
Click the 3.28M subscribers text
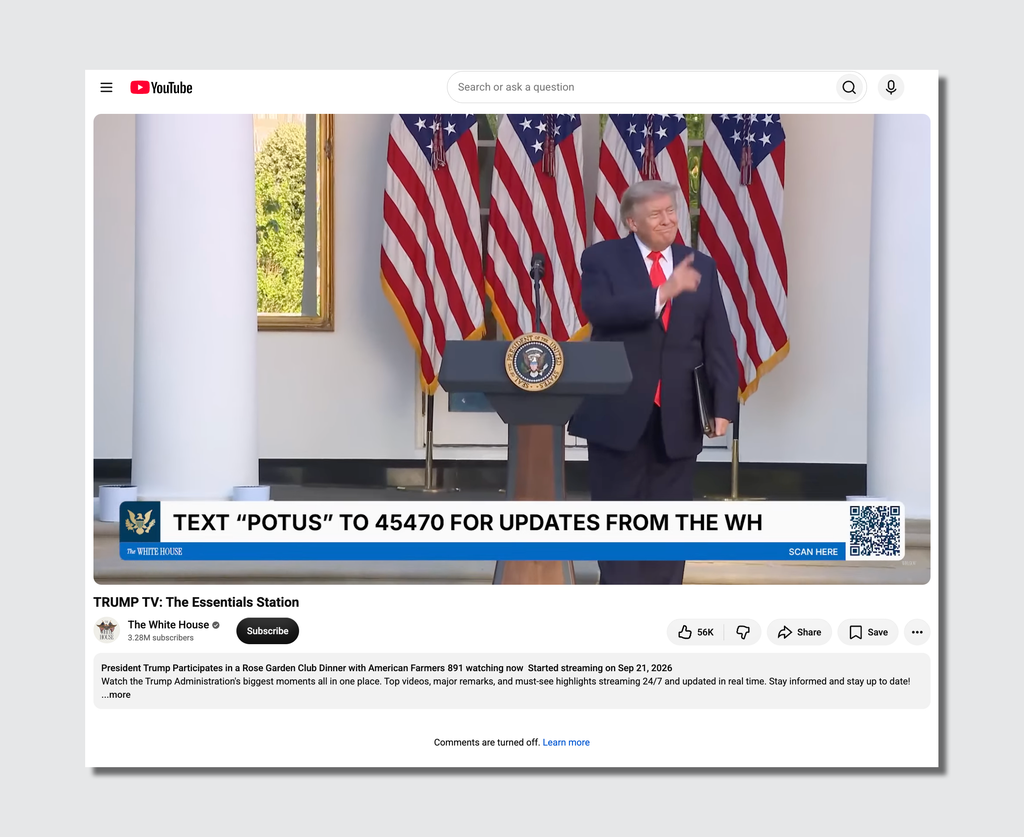tap(161, 638)
